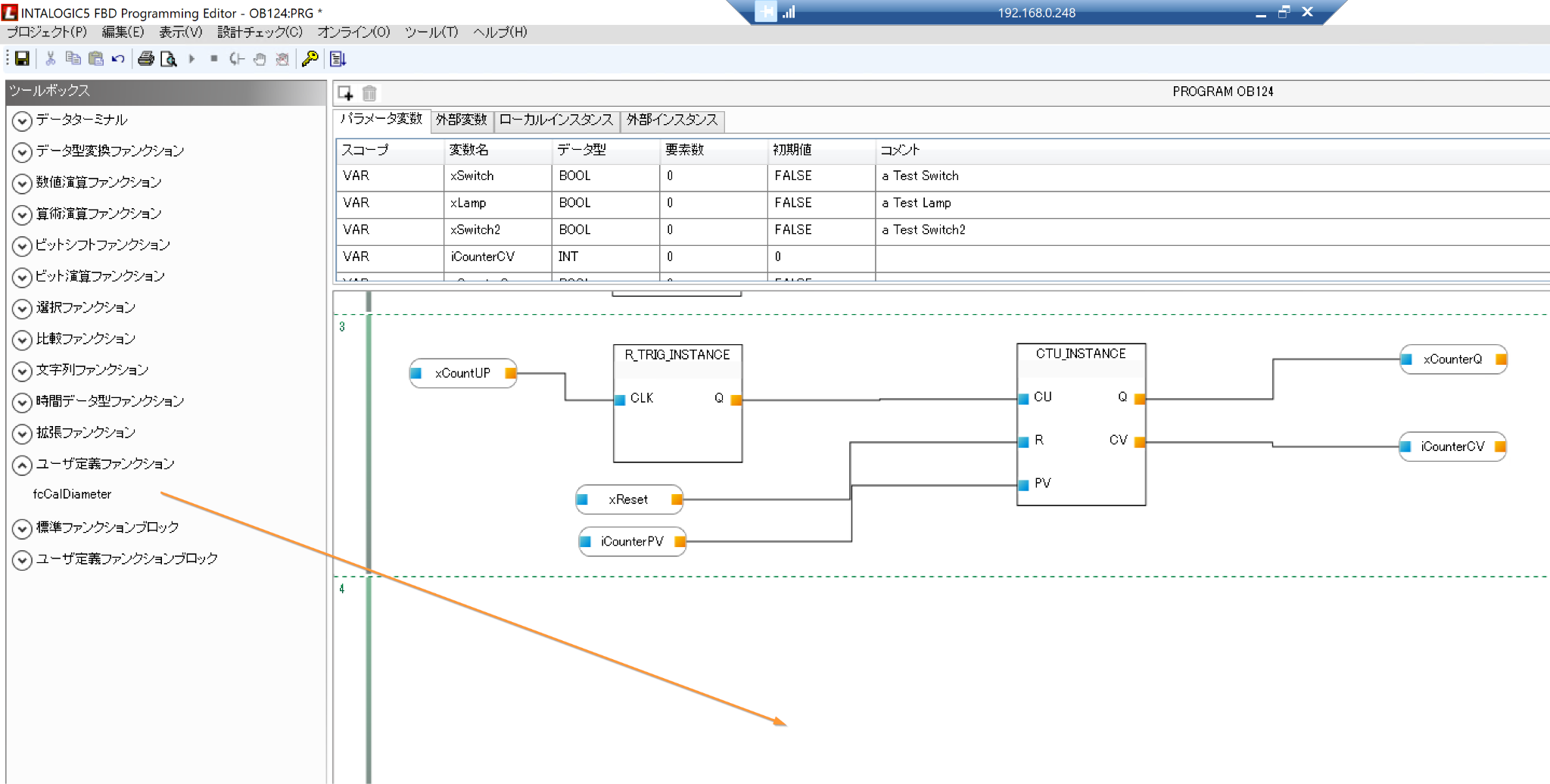Click the trash can delete icon
Viewport: 1550px width, 784px height.
point(369,93)
